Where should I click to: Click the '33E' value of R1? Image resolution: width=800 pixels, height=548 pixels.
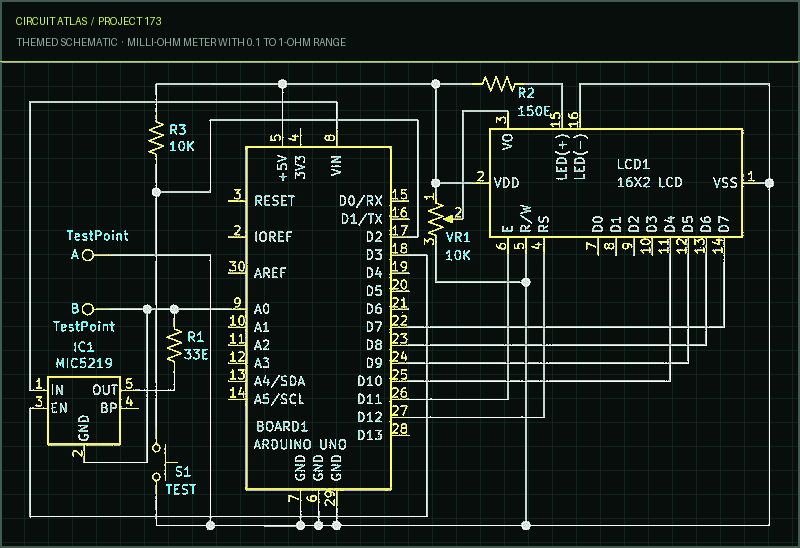196,354
